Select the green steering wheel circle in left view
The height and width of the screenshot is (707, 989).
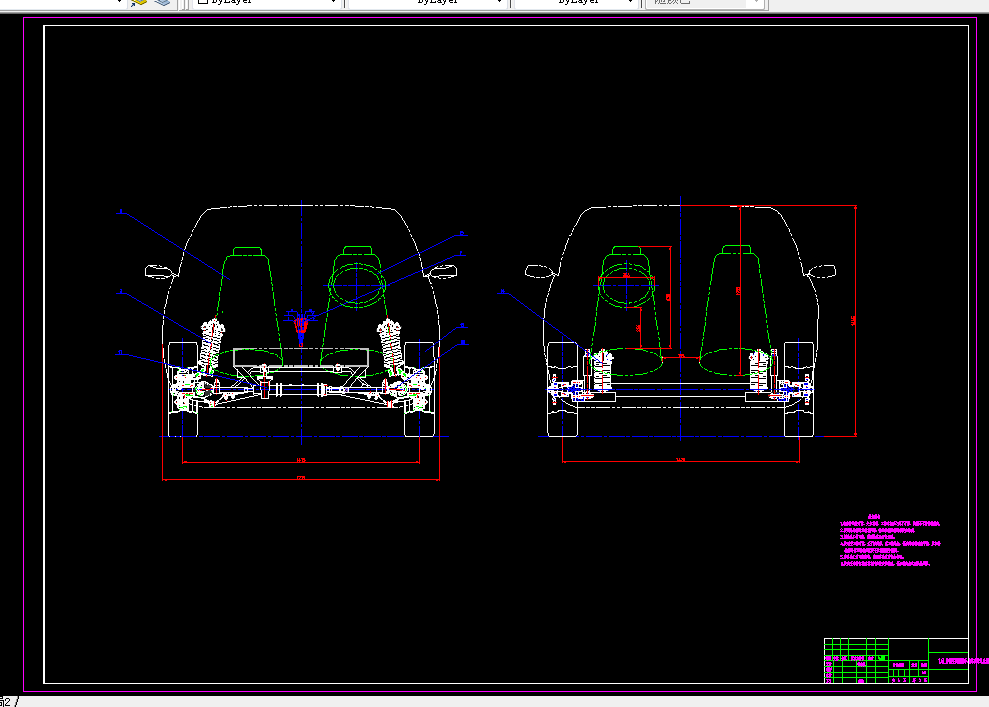click(356, 286)
